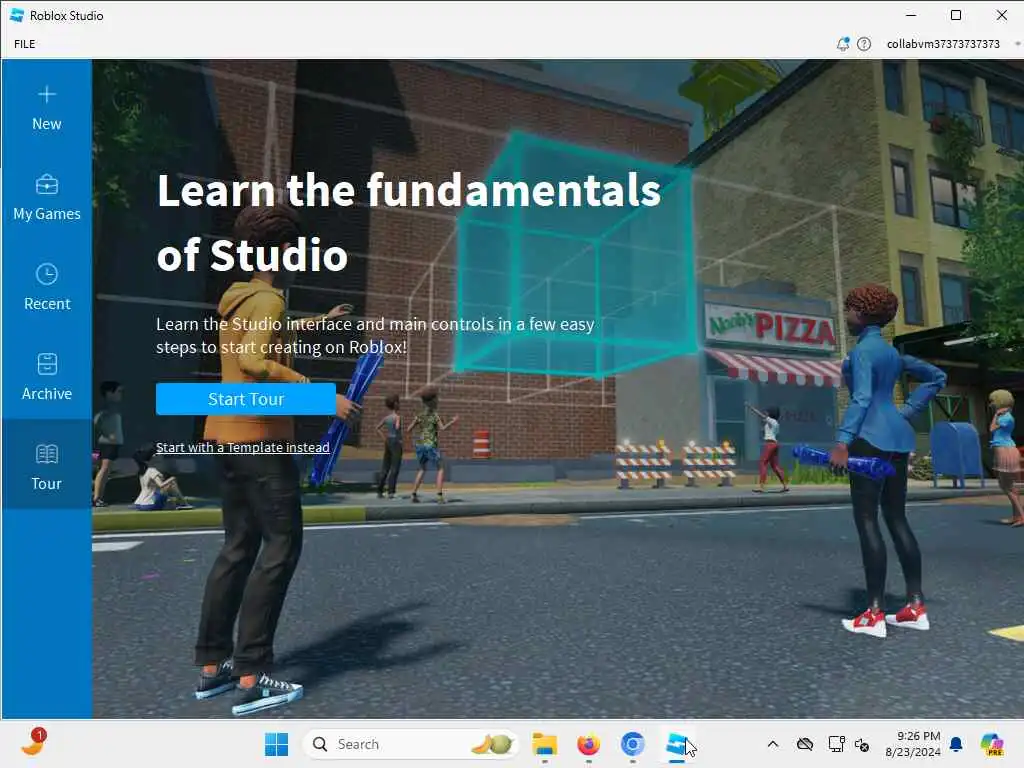1024x768 pixels.
Task: Show hidden tray icons chevron
Action: pos(773,744)
